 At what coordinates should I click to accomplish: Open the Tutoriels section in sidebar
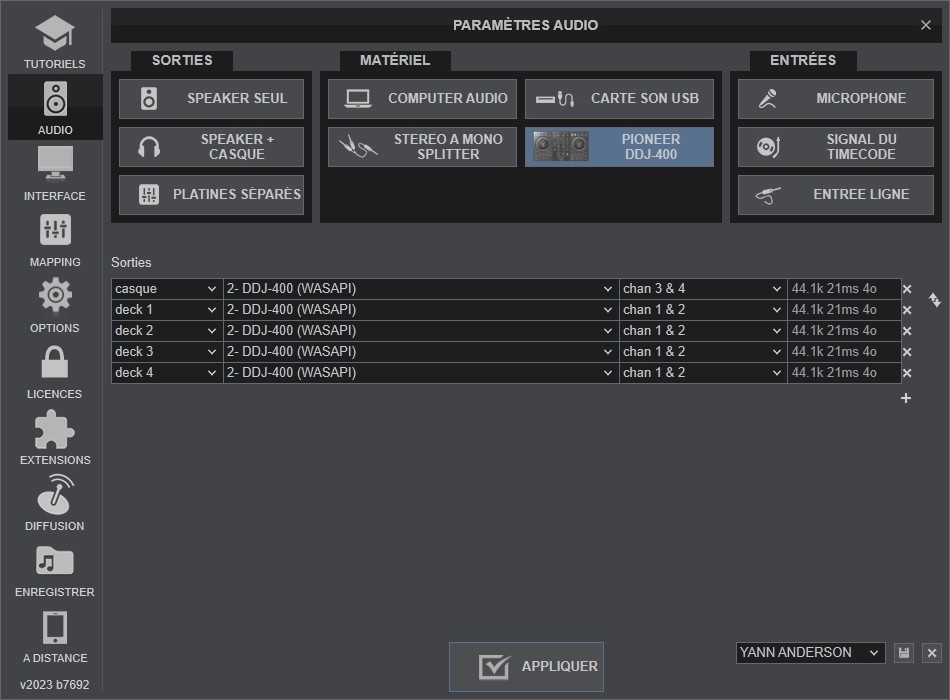click(54, 42)
